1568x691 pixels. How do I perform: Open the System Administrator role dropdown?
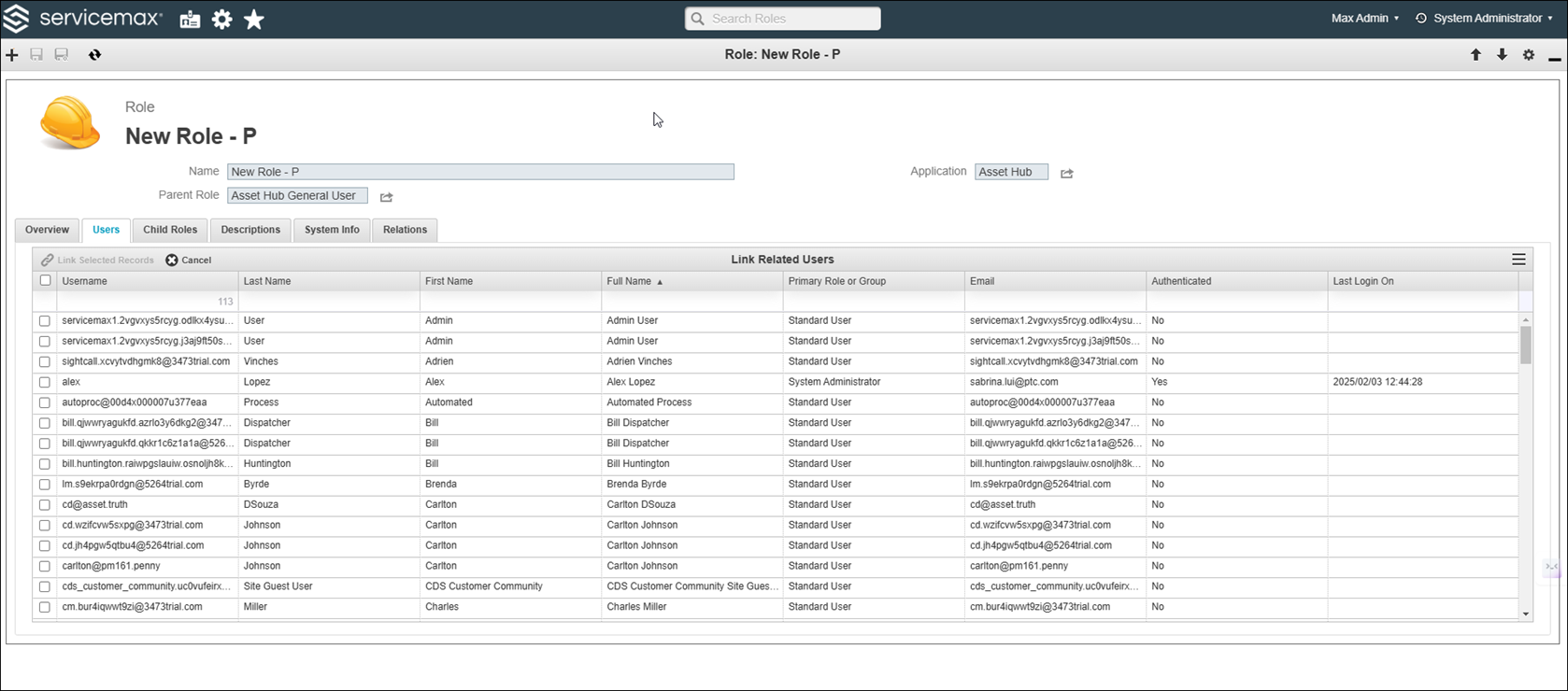(1493, 19)
